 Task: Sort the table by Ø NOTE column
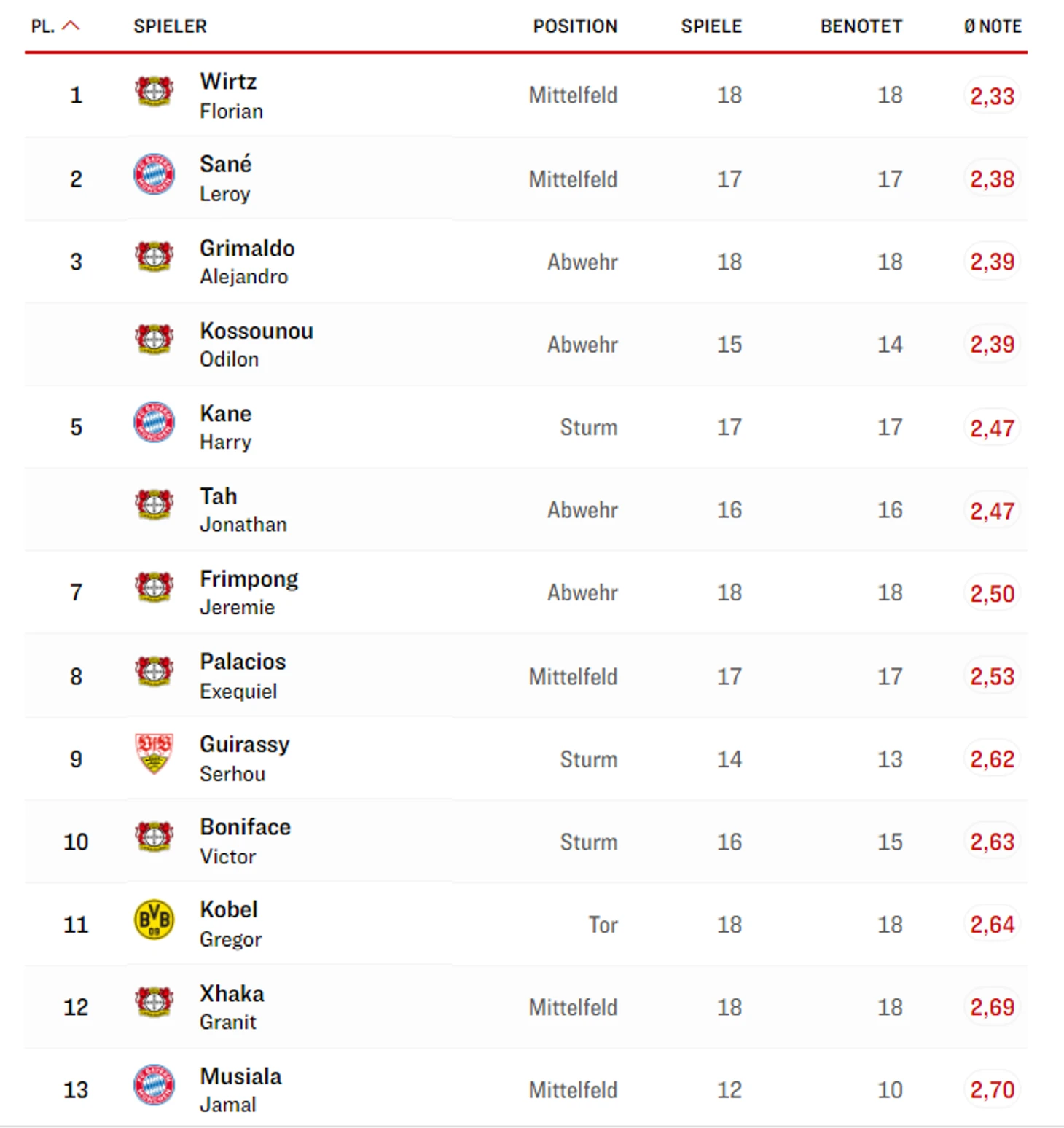[x=993, y=26]
